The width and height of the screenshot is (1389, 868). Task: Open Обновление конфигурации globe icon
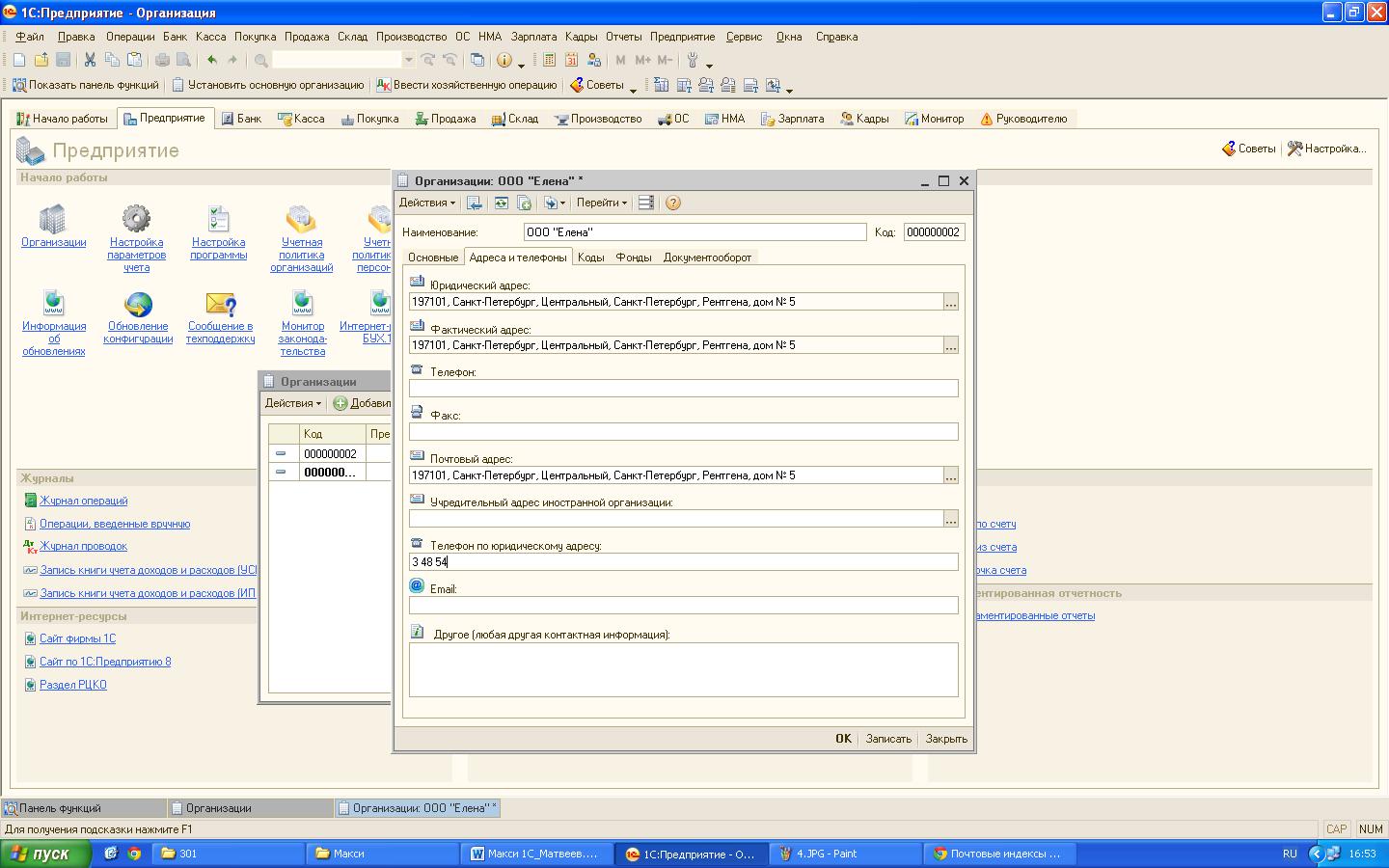pyautogui.click(x=138, y=304)
